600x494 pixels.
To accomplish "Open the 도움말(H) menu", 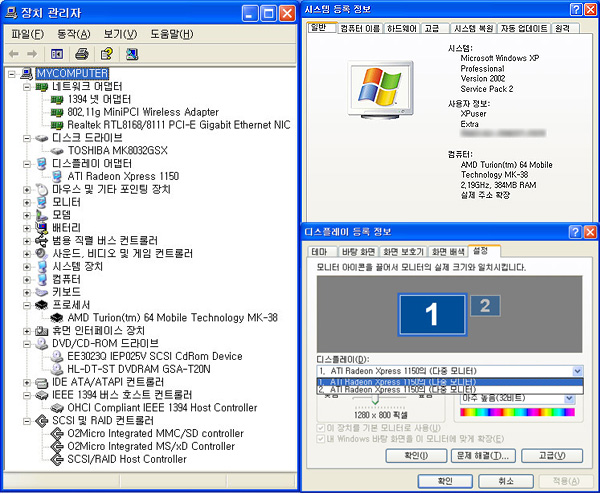I will point(171,34).
